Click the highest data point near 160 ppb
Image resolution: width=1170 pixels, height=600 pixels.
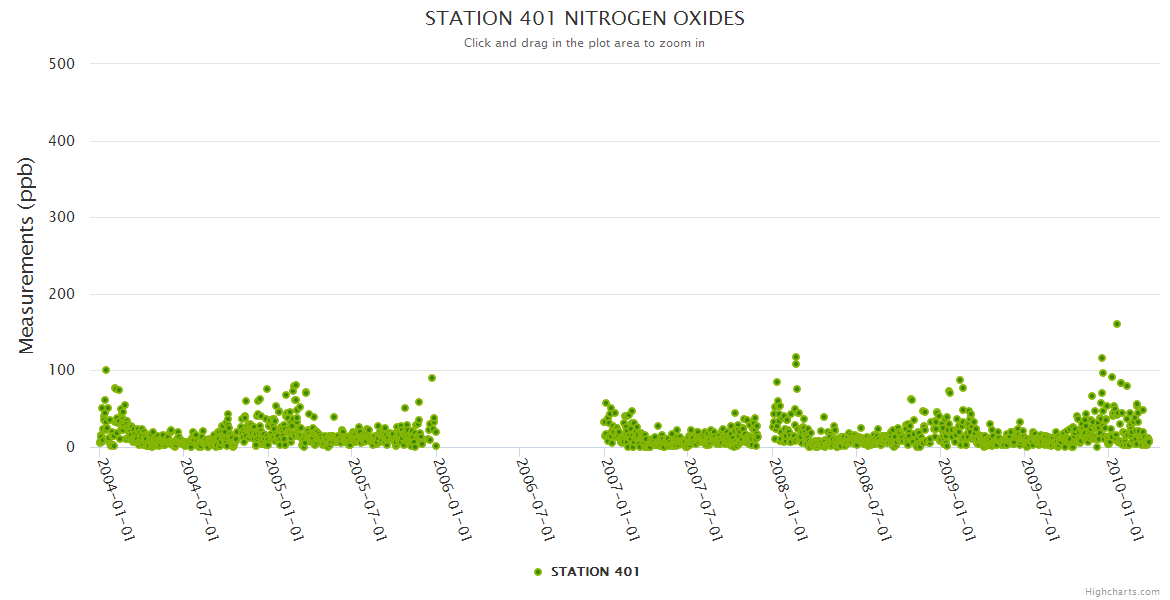[1117, 324]
